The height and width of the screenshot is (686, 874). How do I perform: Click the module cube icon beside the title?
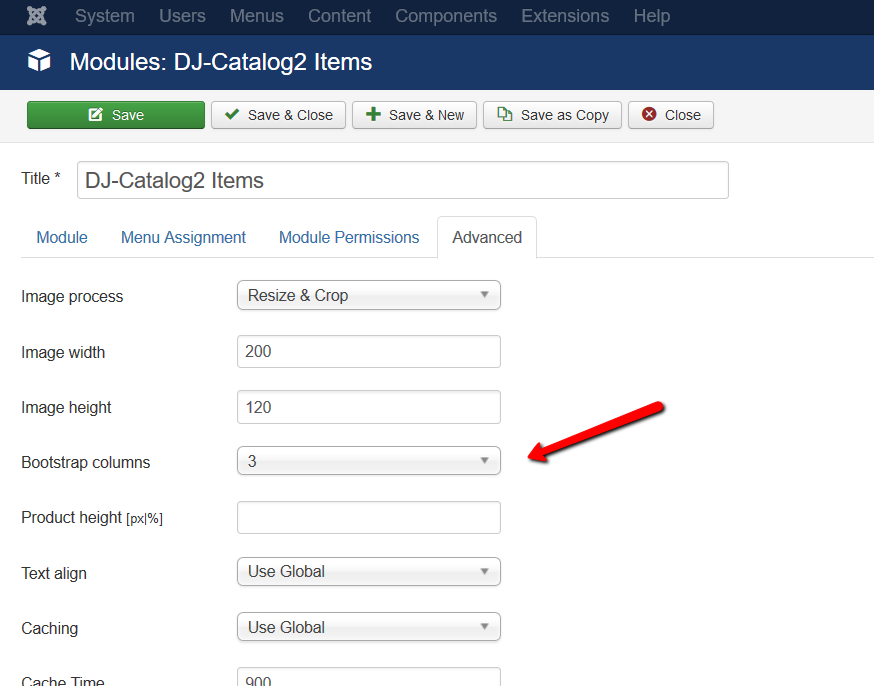40,61
